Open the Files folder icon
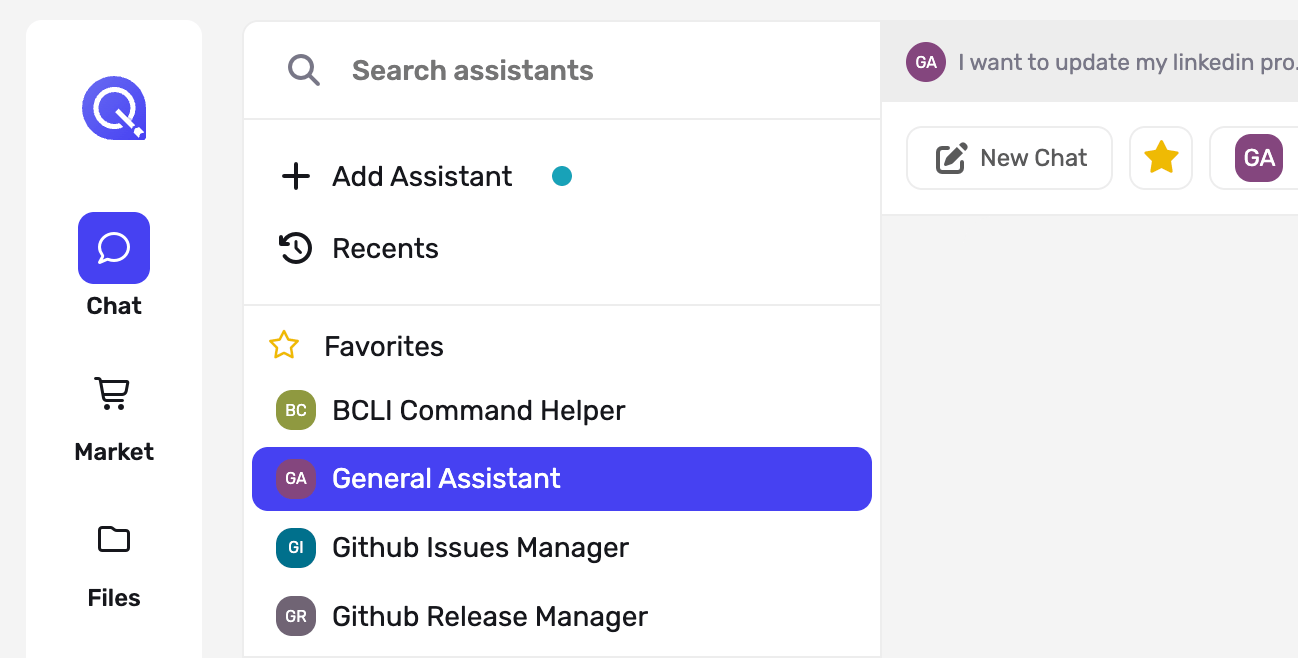Image resolution: width=1298 pixels, height=658 pixels. point(114,540)
